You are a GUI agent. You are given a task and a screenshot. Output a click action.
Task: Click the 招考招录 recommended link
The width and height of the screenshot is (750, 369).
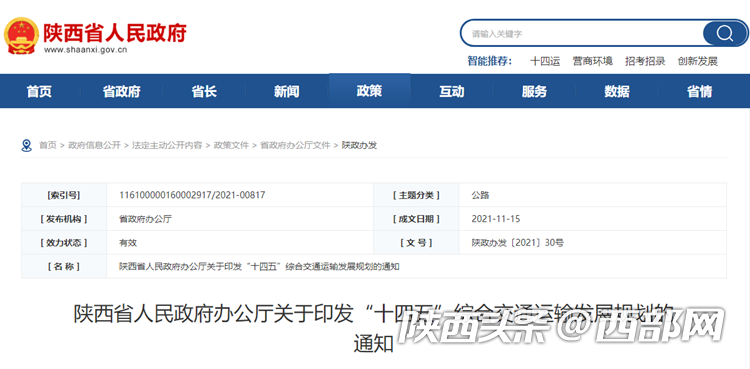pos(645,61)
